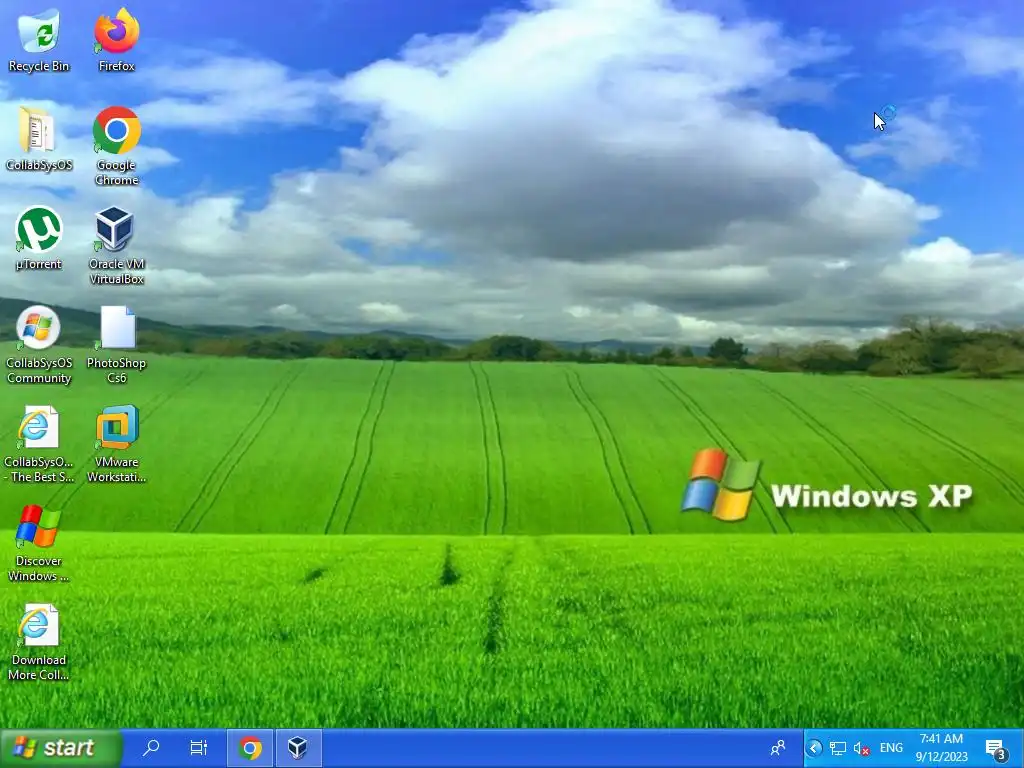The height and width of the screenshot is (768, 1024).
Task: Launch the Firefox desktop shortcut
Action: coord(116,39)
